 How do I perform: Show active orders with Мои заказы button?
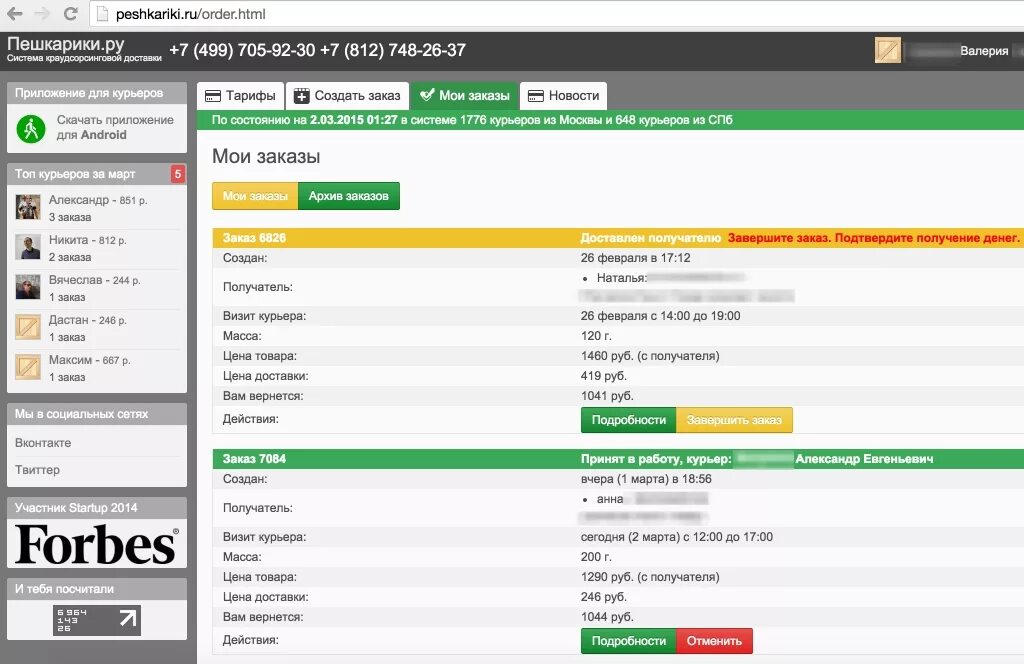click(x=255, y=196)
